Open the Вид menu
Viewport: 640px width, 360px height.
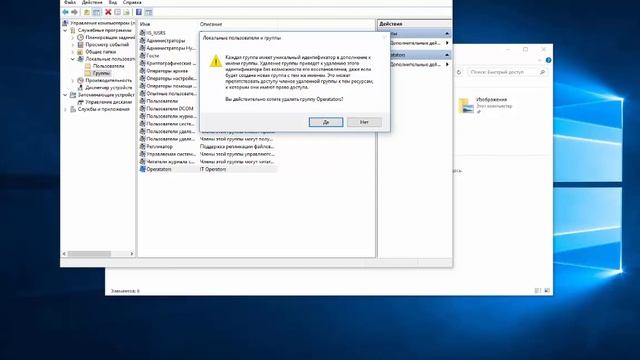coord(113,2)
